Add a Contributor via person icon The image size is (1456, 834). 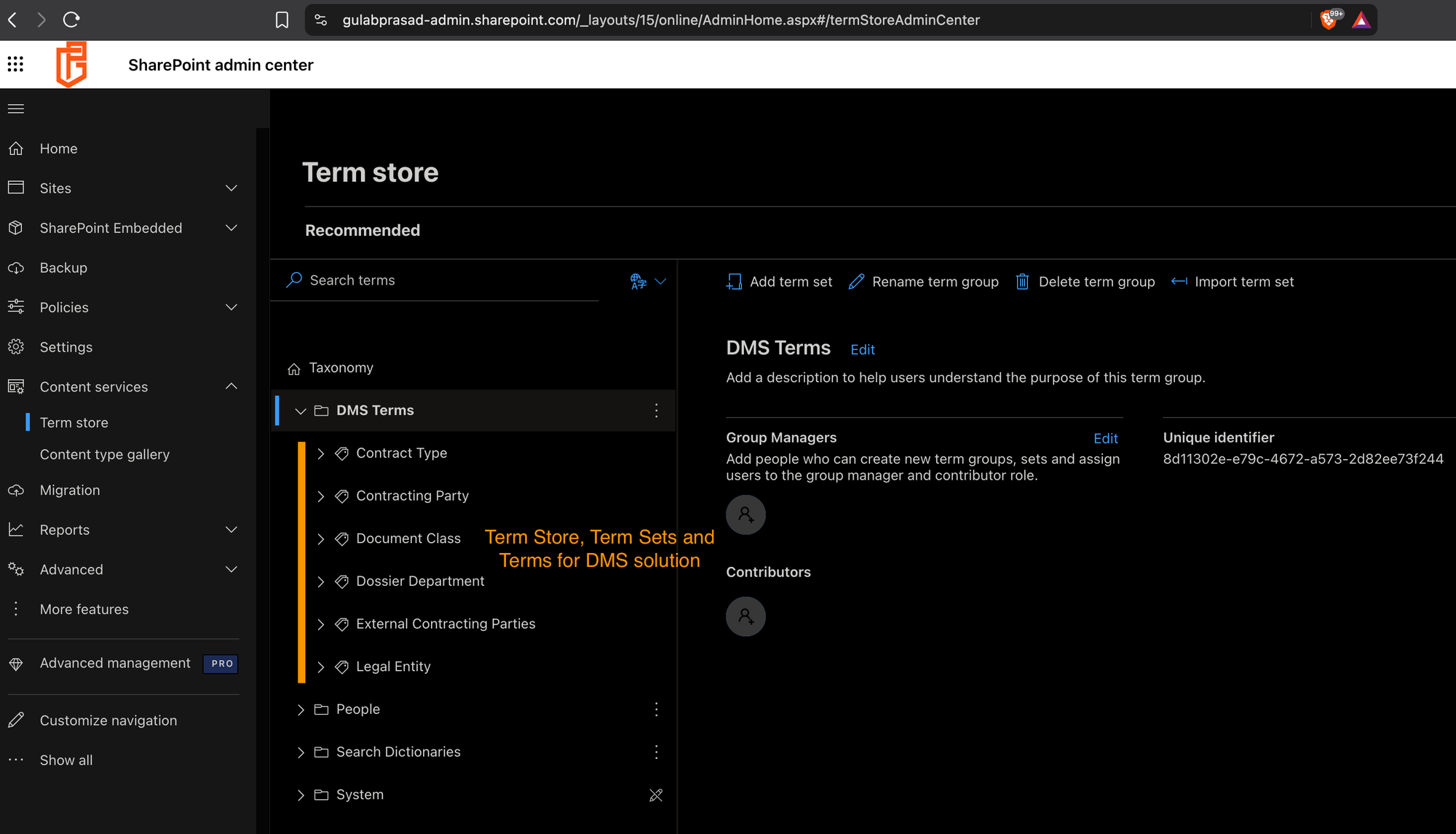coord(745,616)
